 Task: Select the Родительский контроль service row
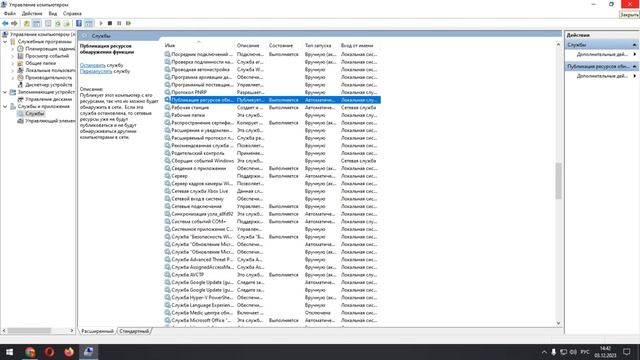[x=272, y=153]
